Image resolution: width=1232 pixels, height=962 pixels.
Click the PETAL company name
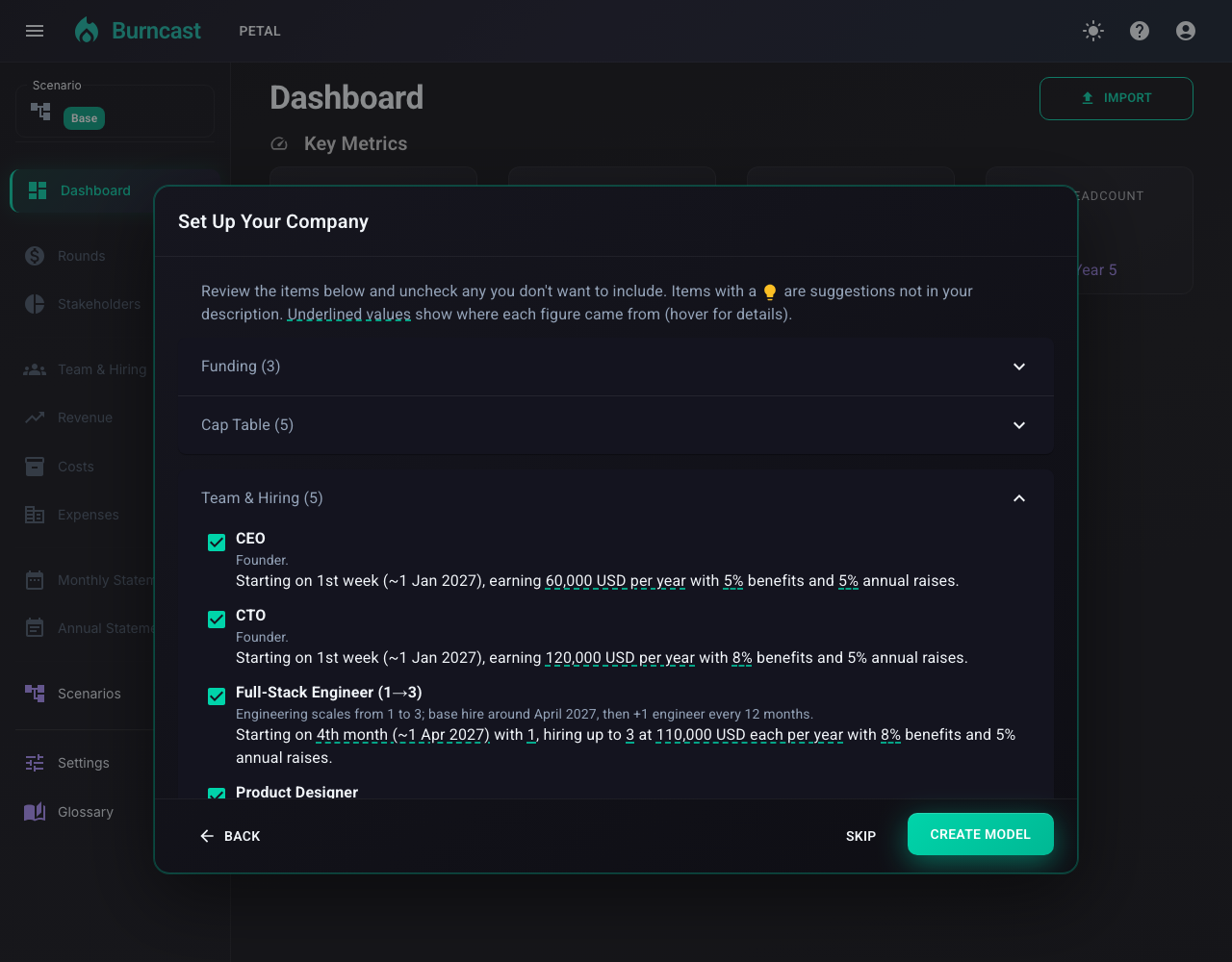tap(260, 31)
